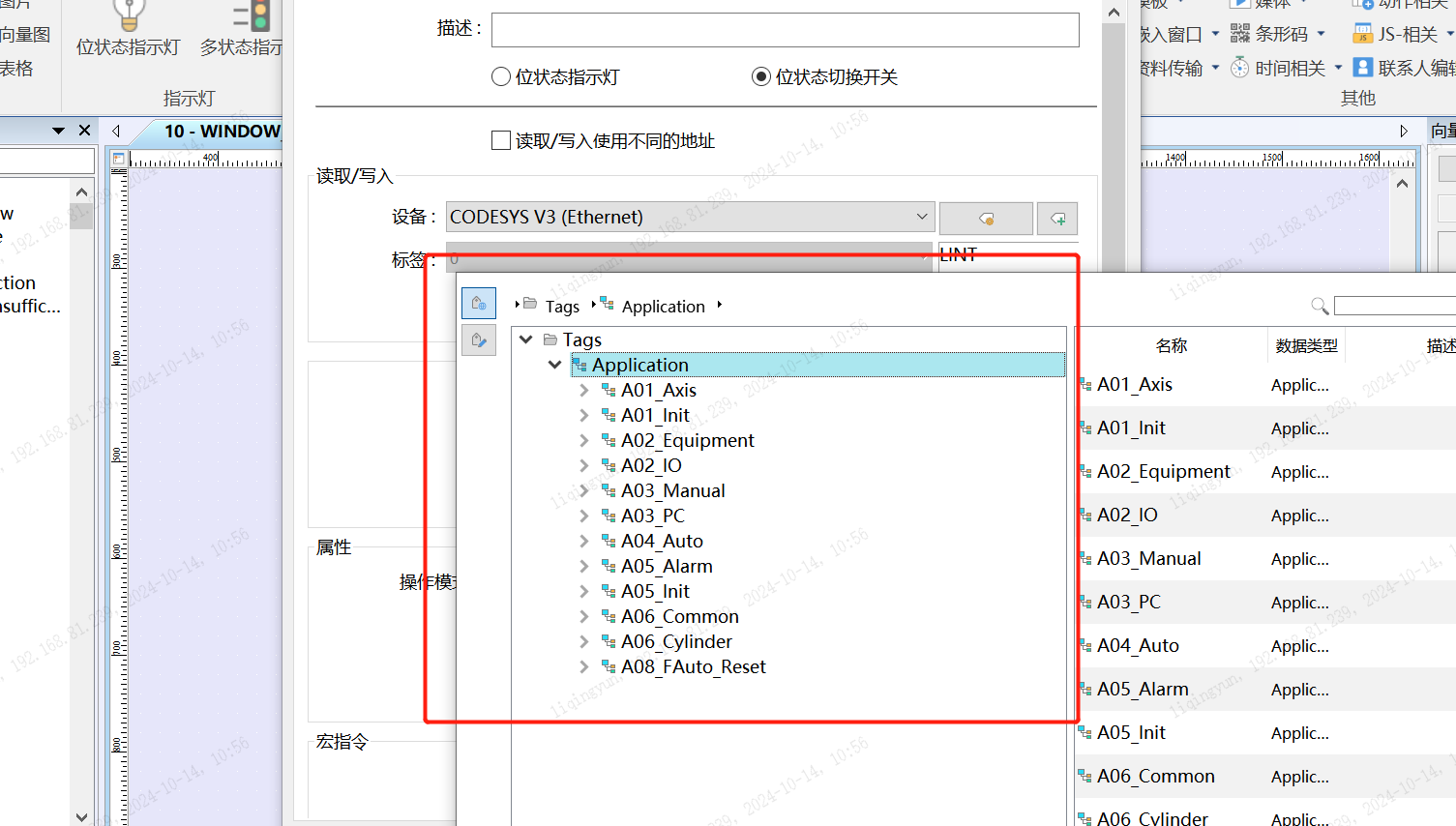1456x826 pixels.
Task: Open the JS-相关 resource icon
Action: tap(1362, 34)
